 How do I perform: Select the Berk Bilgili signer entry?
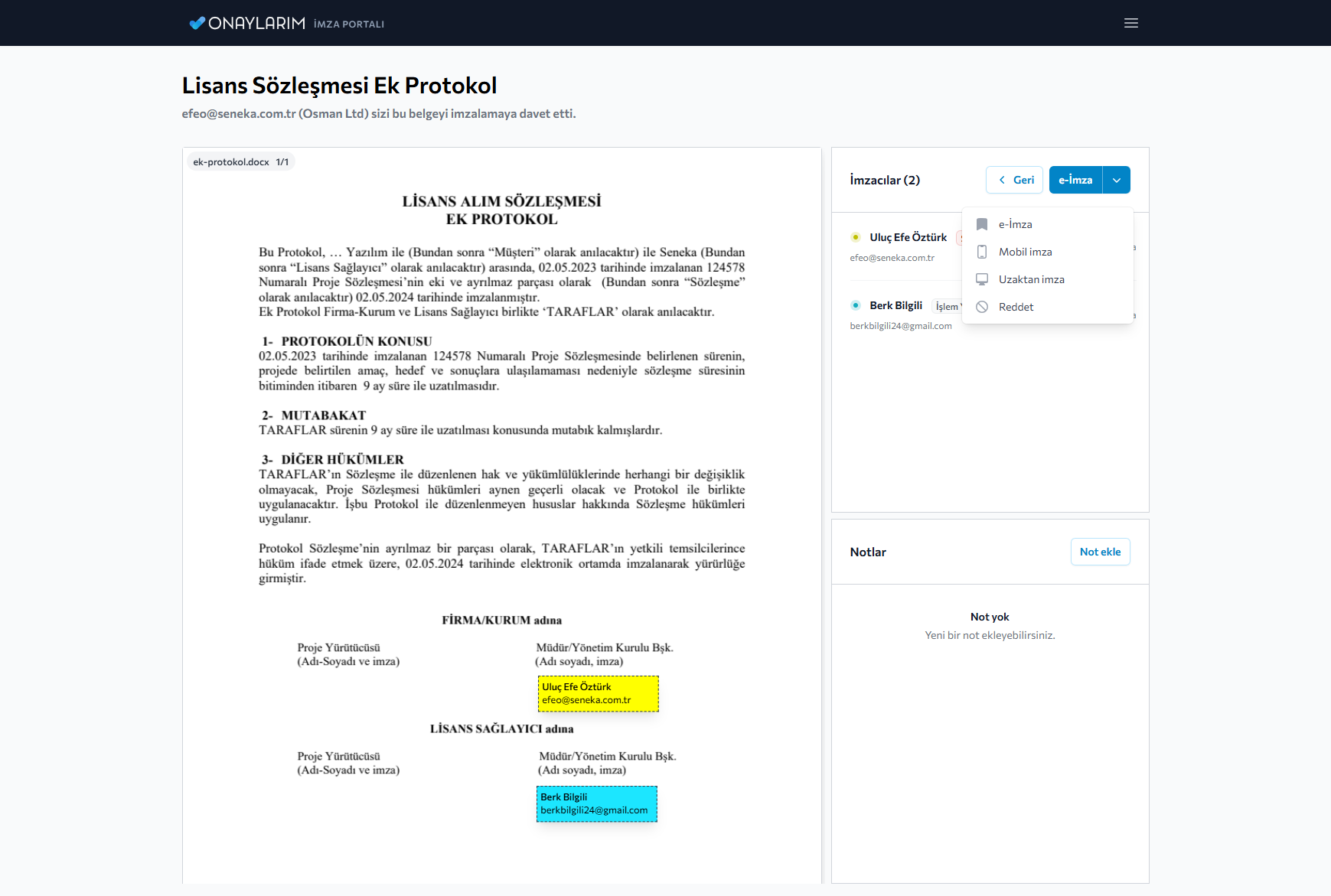895,305
